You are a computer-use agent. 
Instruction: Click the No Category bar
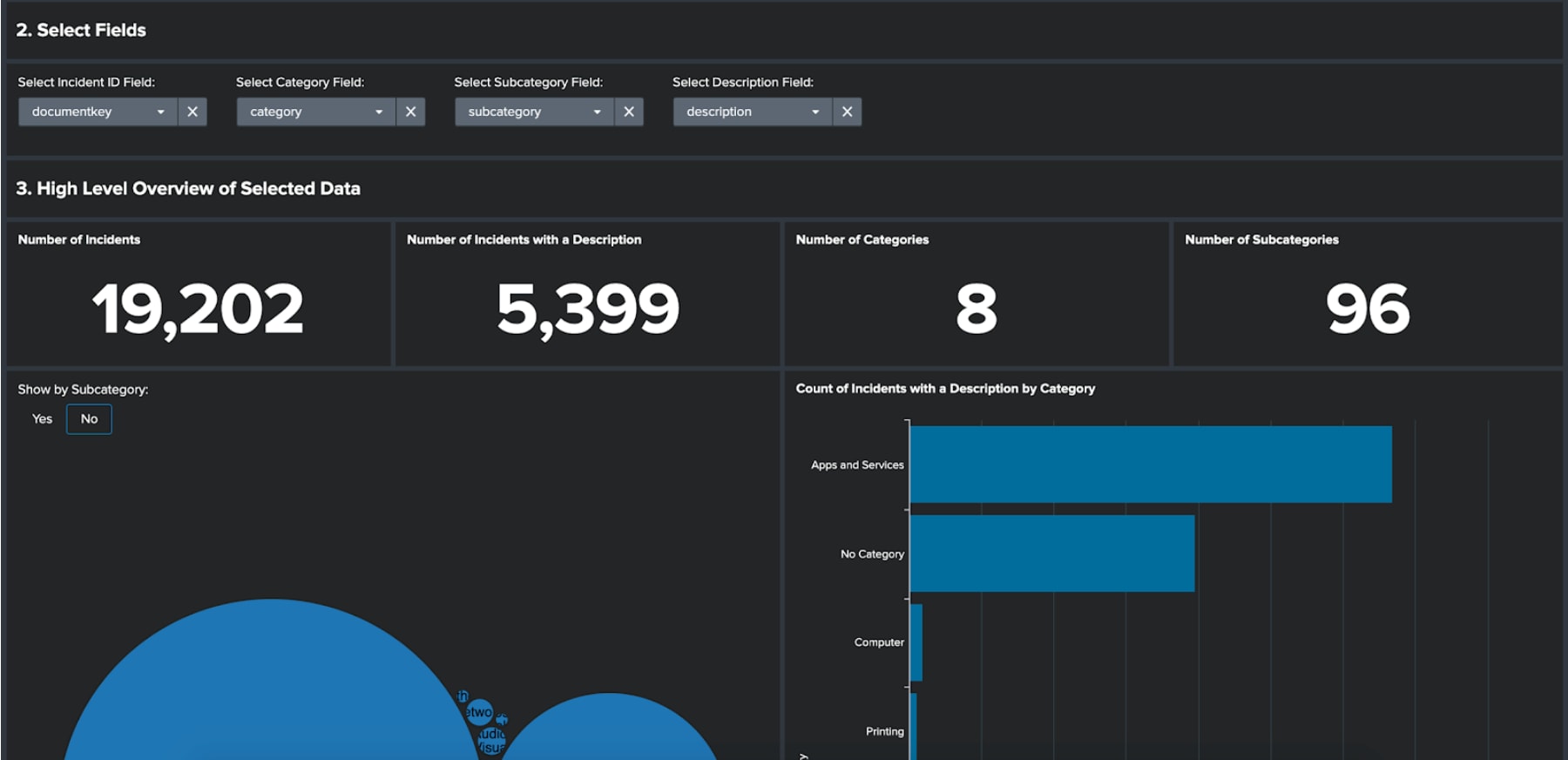pyautogui.click(x=1052, y=553)
